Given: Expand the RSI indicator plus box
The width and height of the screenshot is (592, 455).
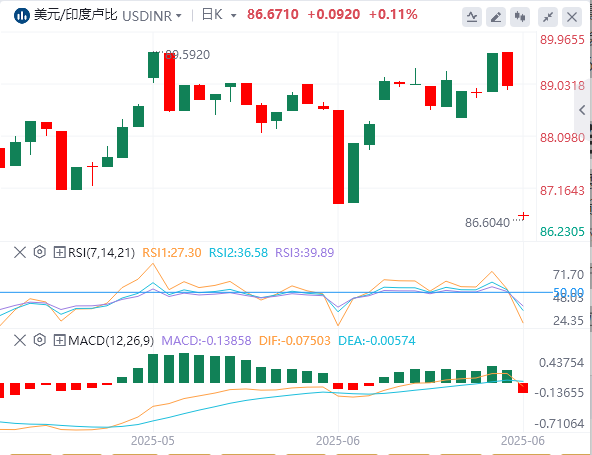Looking at the screenshot, I should pos(59,252).
